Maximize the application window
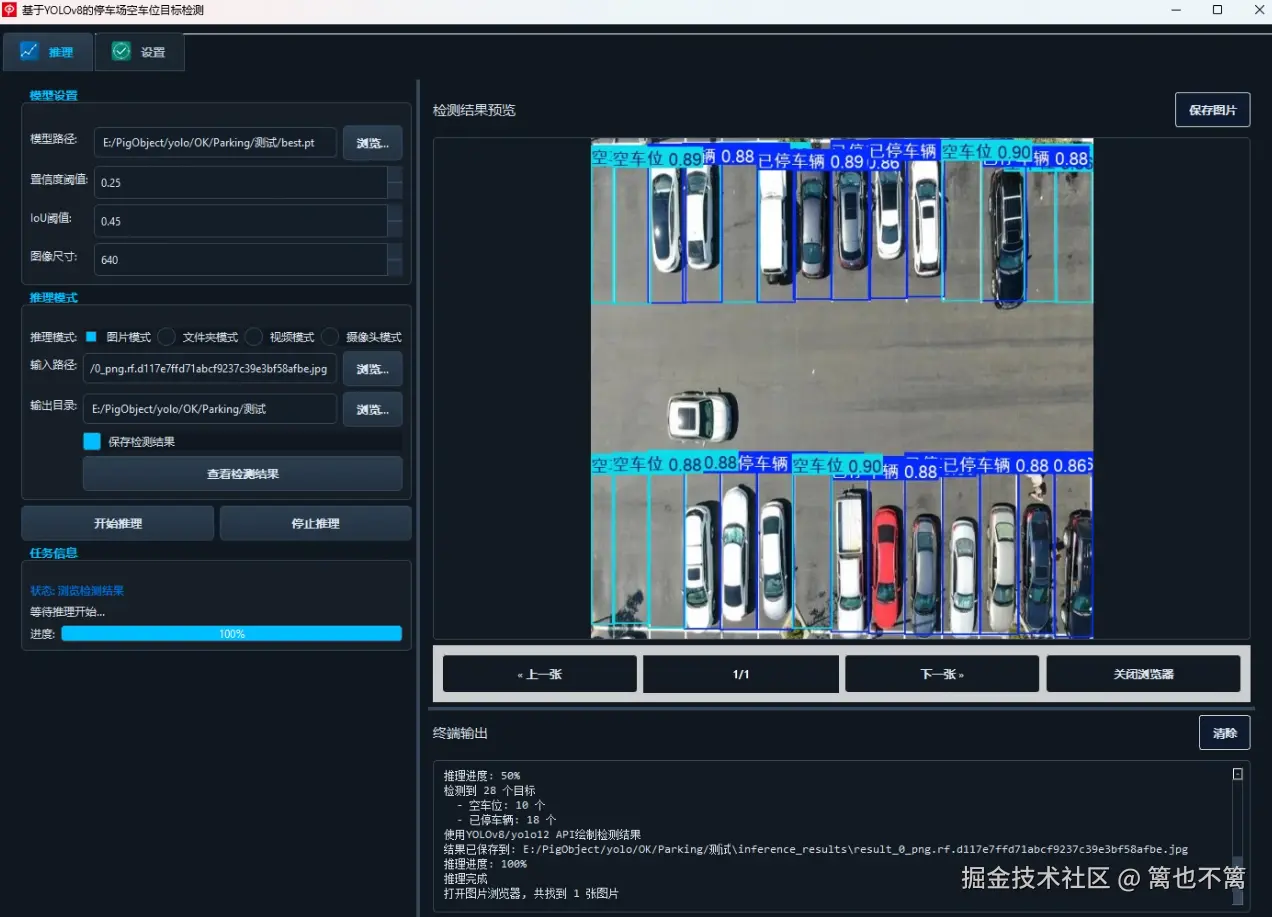1272x917 pixels. coord(1217,10)
